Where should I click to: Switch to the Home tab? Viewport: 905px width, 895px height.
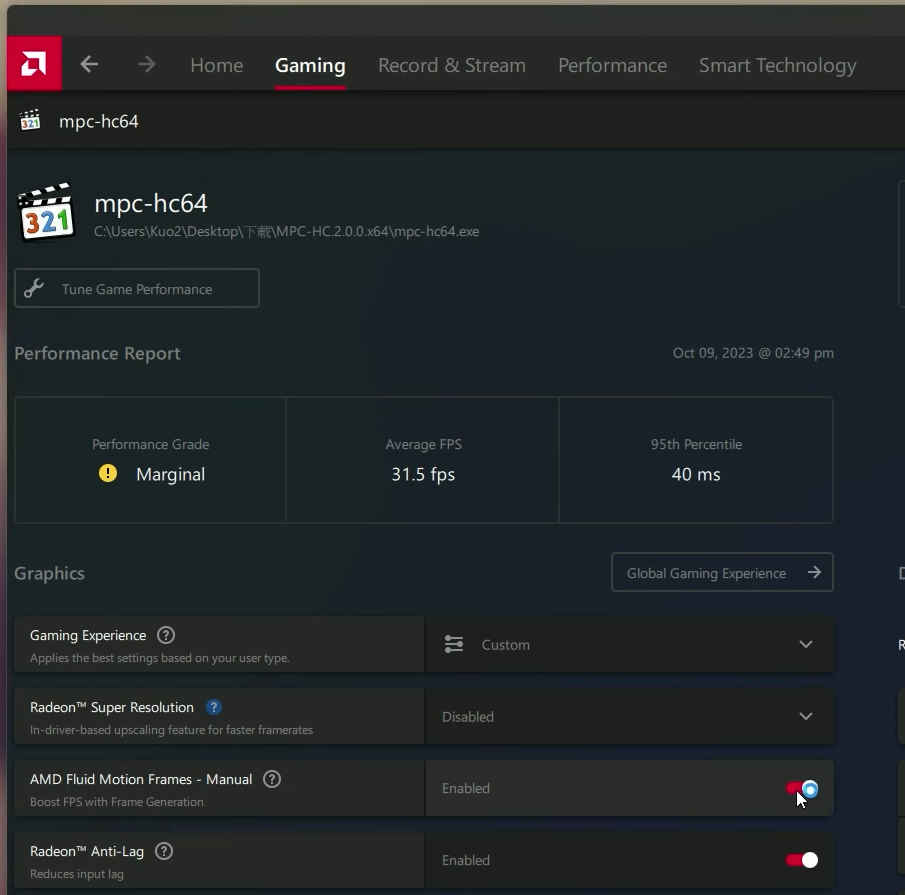click(216, 65)
